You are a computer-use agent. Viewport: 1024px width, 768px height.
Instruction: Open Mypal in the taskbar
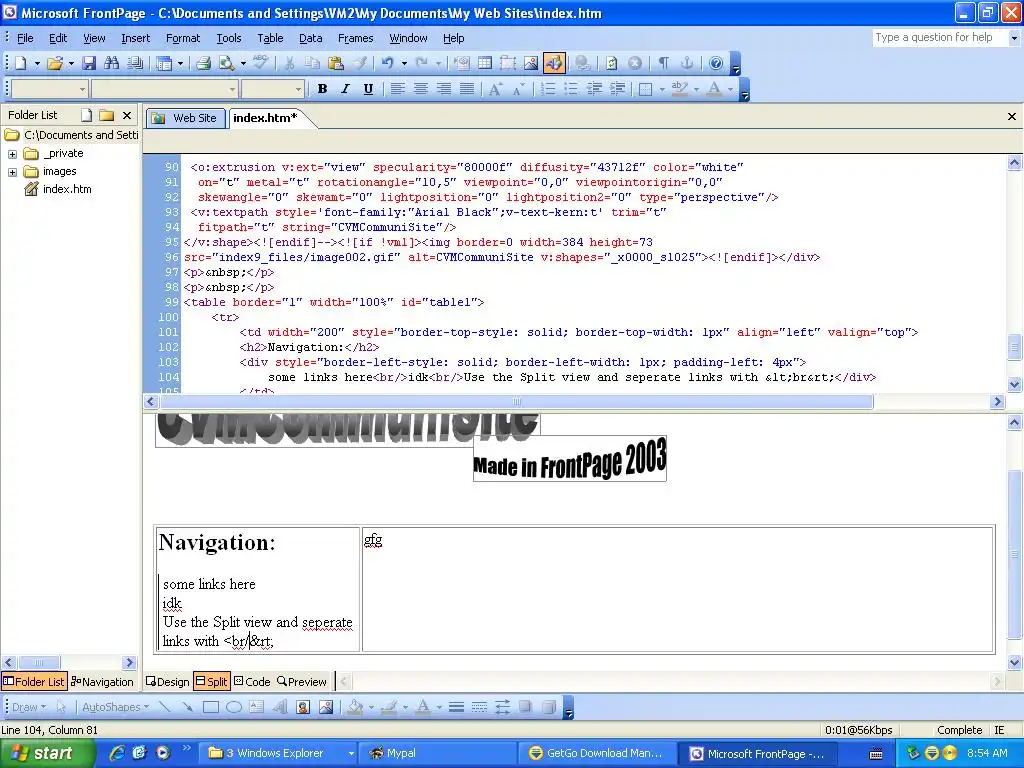click(436, 753)
